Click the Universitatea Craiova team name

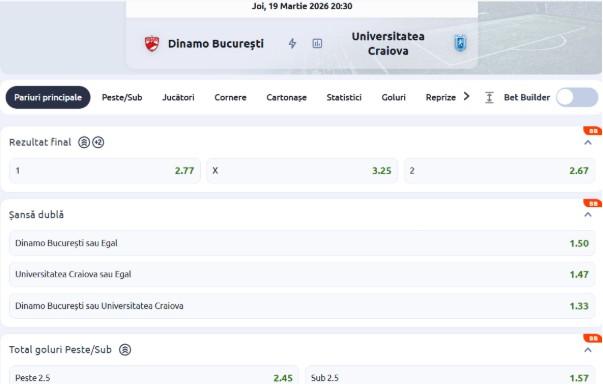388,43
